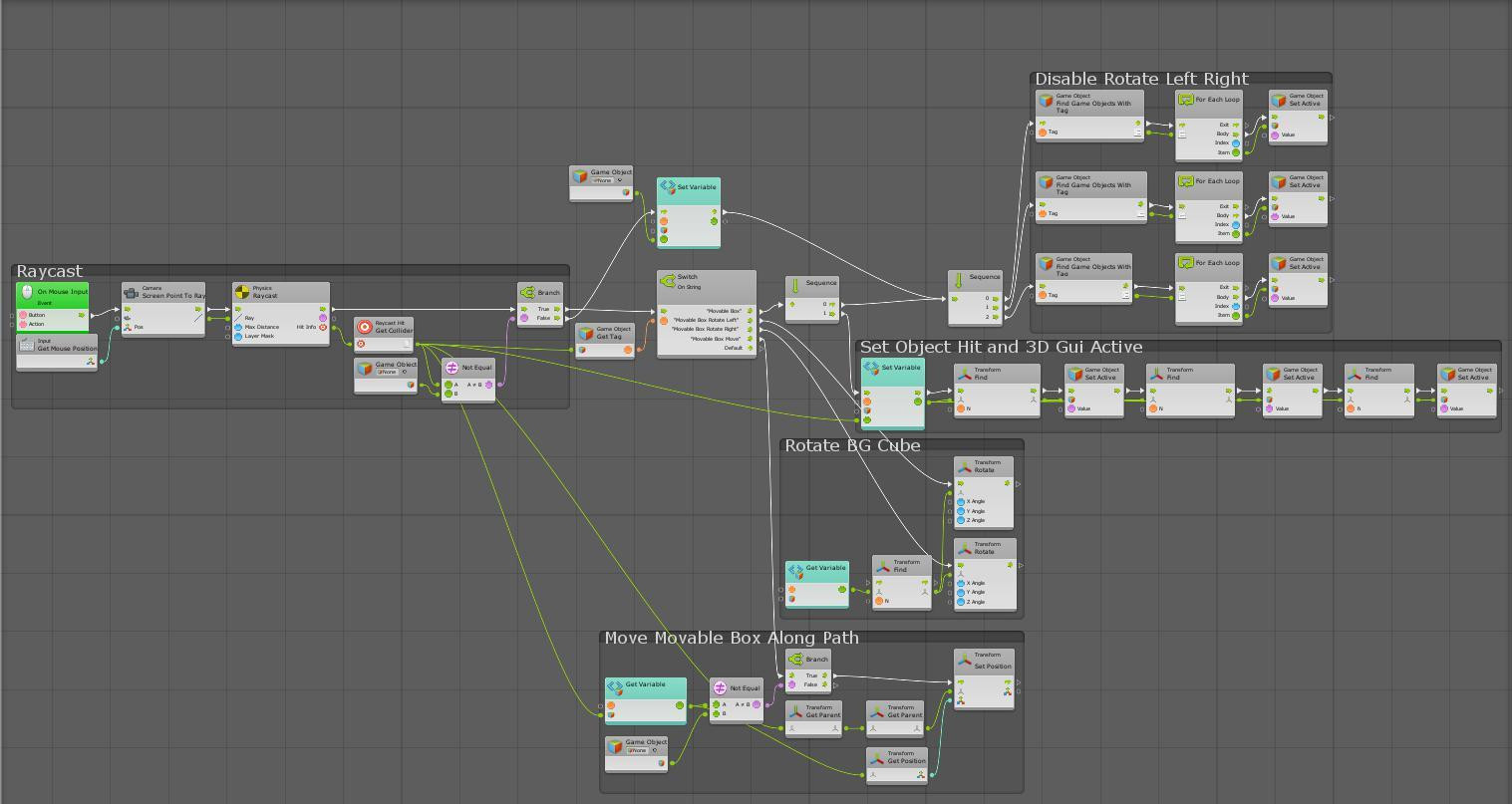Select the Raycast group title
The height and width of the screenshot is (804, 1512).
point(50,271)
